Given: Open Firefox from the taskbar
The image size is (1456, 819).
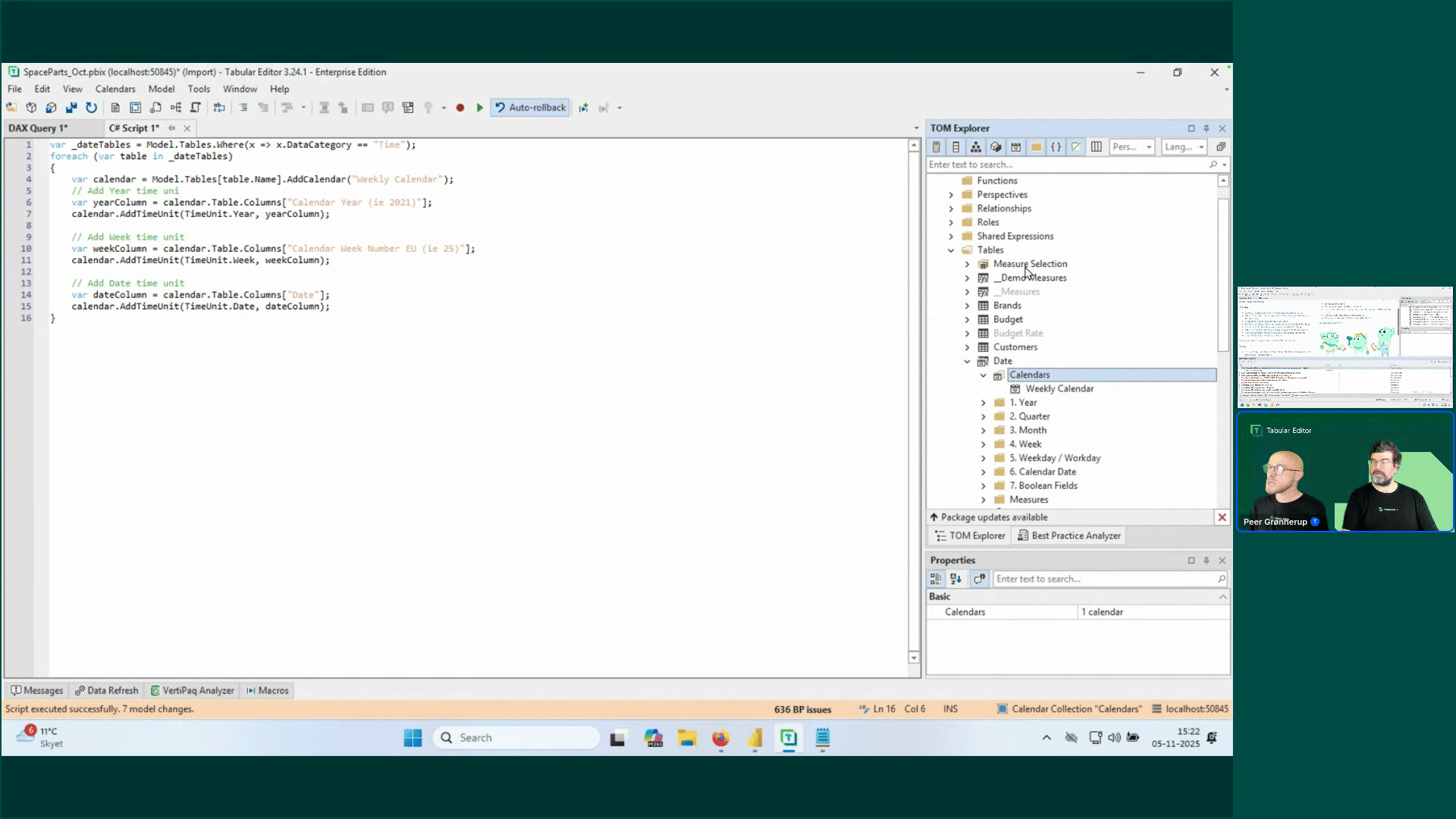Looking at the screenshot, I should [x=720, y=738].
